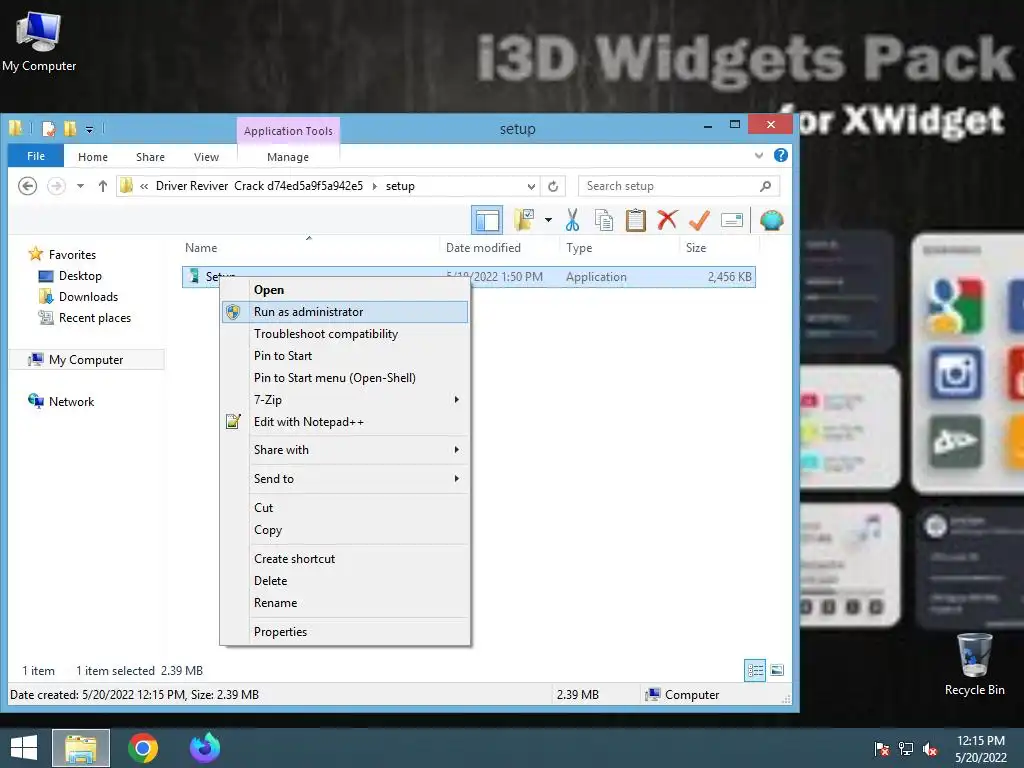Select Troubleshoot compatibility
Screen dimensions: 1024x768
345,334
